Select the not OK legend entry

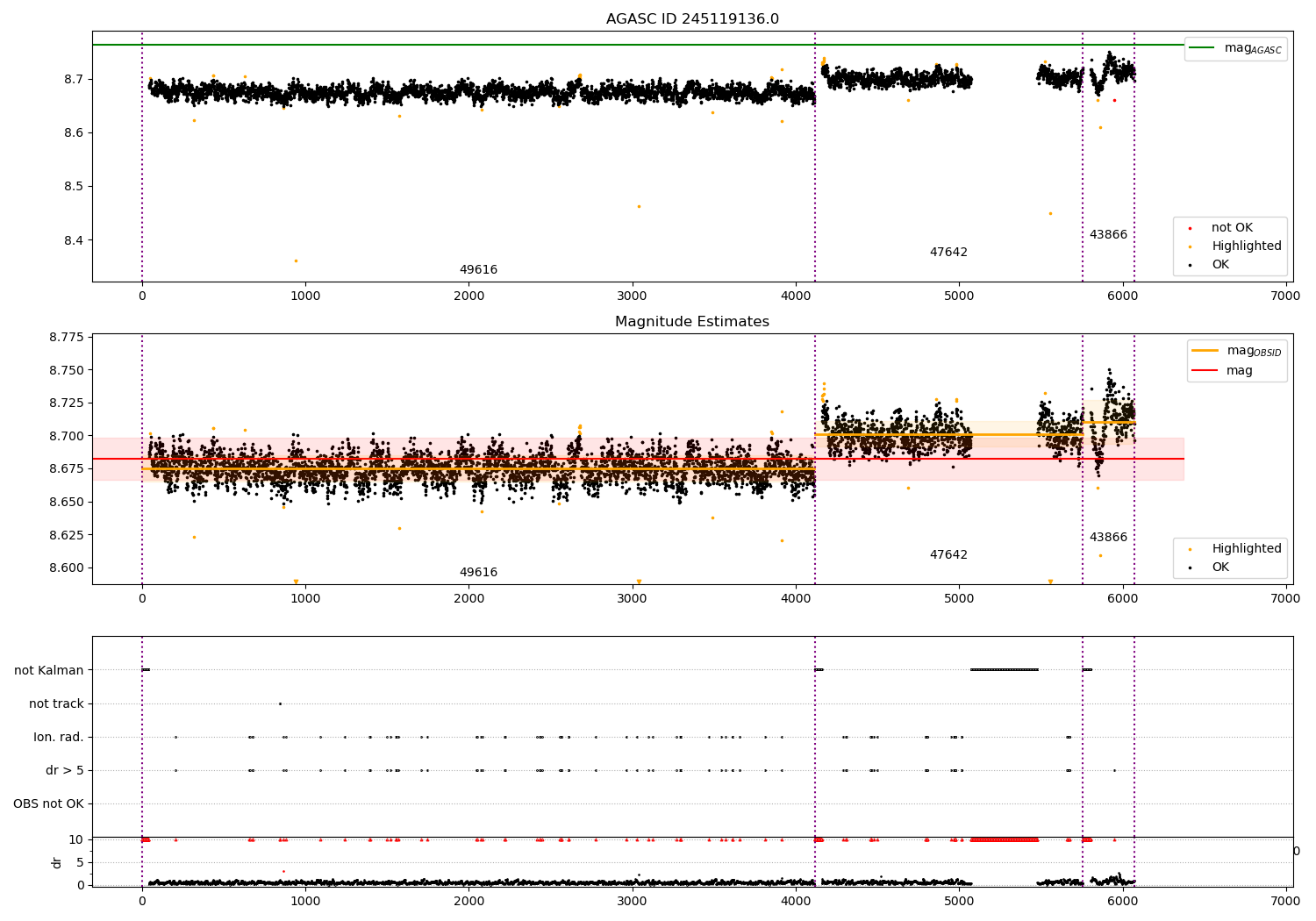tap(1232, 228)
